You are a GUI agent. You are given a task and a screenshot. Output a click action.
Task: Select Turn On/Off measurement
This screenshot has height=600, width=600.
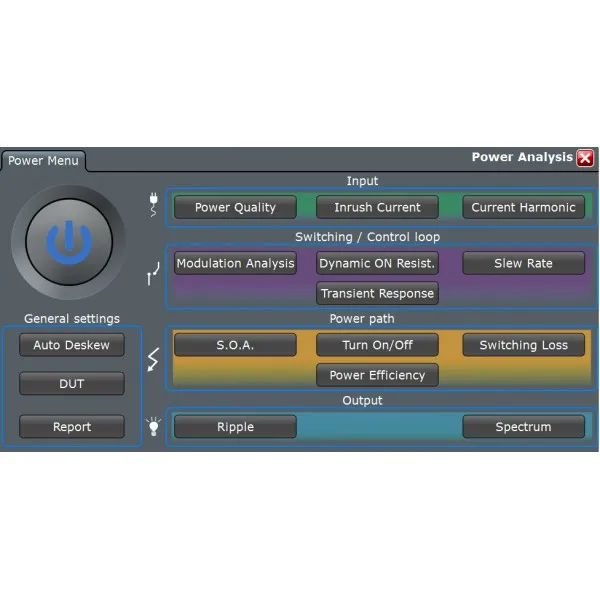(377, 345)
